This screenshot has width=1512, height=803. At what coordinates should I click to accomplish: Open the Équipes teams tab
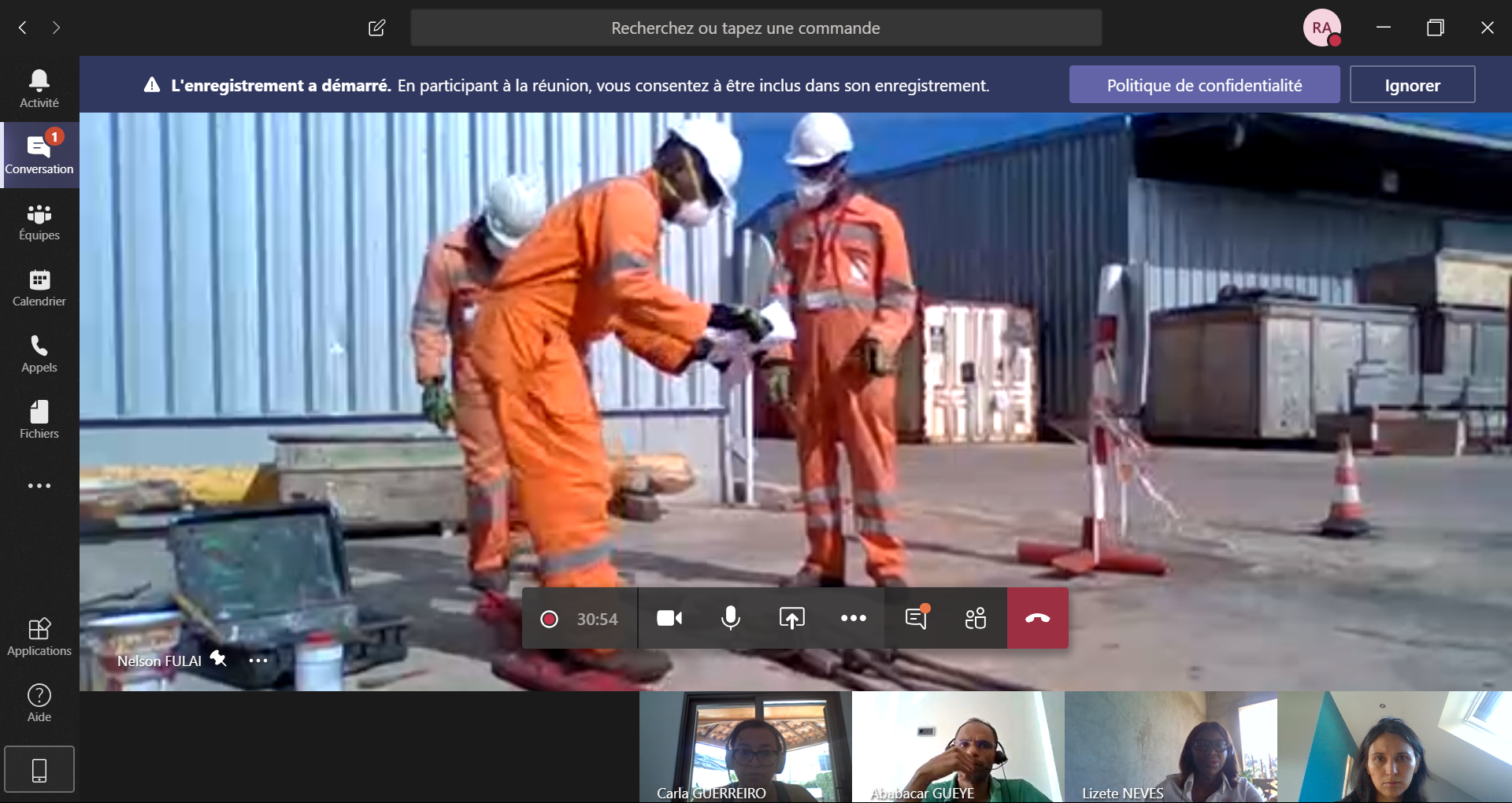click(x=39, y=221)
